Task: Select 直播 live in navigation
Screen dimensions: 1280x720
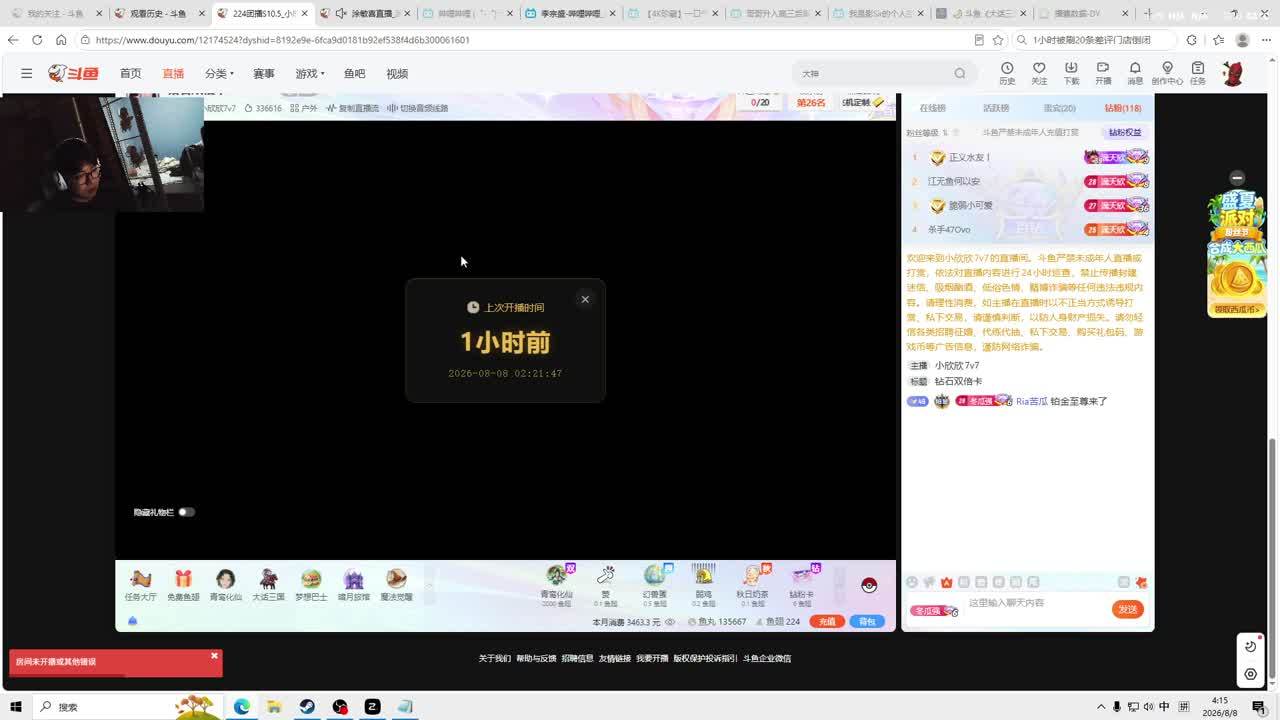Action: pyautogui.click(x=173, y=73)
